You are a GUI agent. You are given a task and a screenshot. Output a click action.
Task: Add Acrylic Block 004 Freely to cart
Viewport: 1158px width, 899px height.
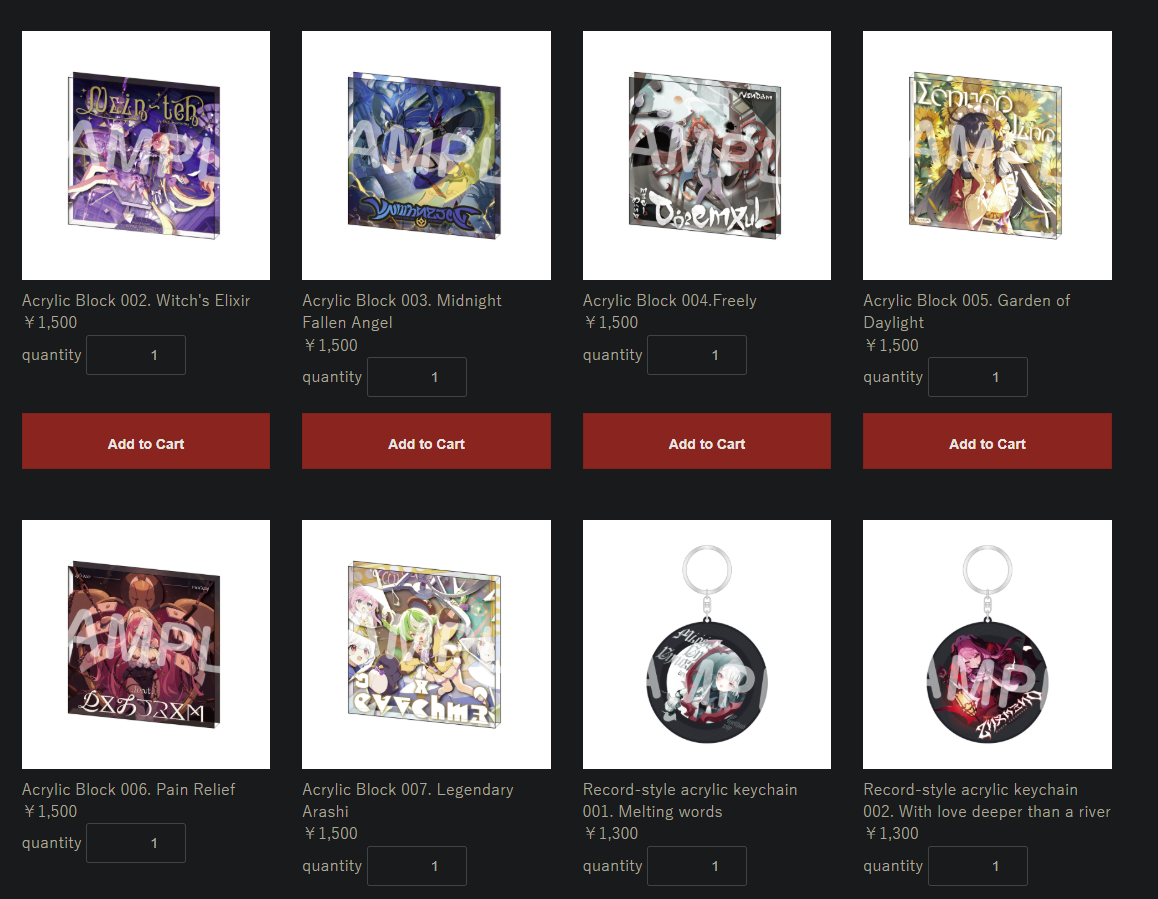coord(707,441)
